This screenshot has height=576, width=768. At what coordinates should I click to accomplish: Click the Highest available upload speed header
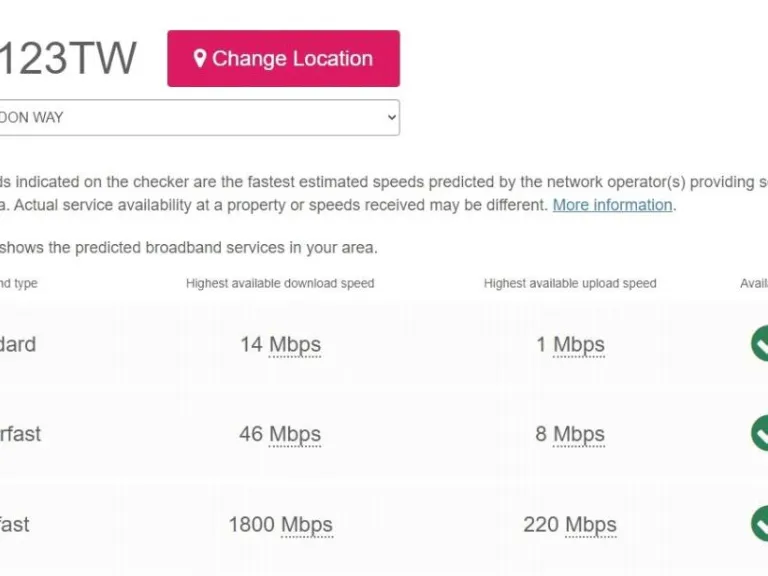pyautogui.click(x=570, y=284)
